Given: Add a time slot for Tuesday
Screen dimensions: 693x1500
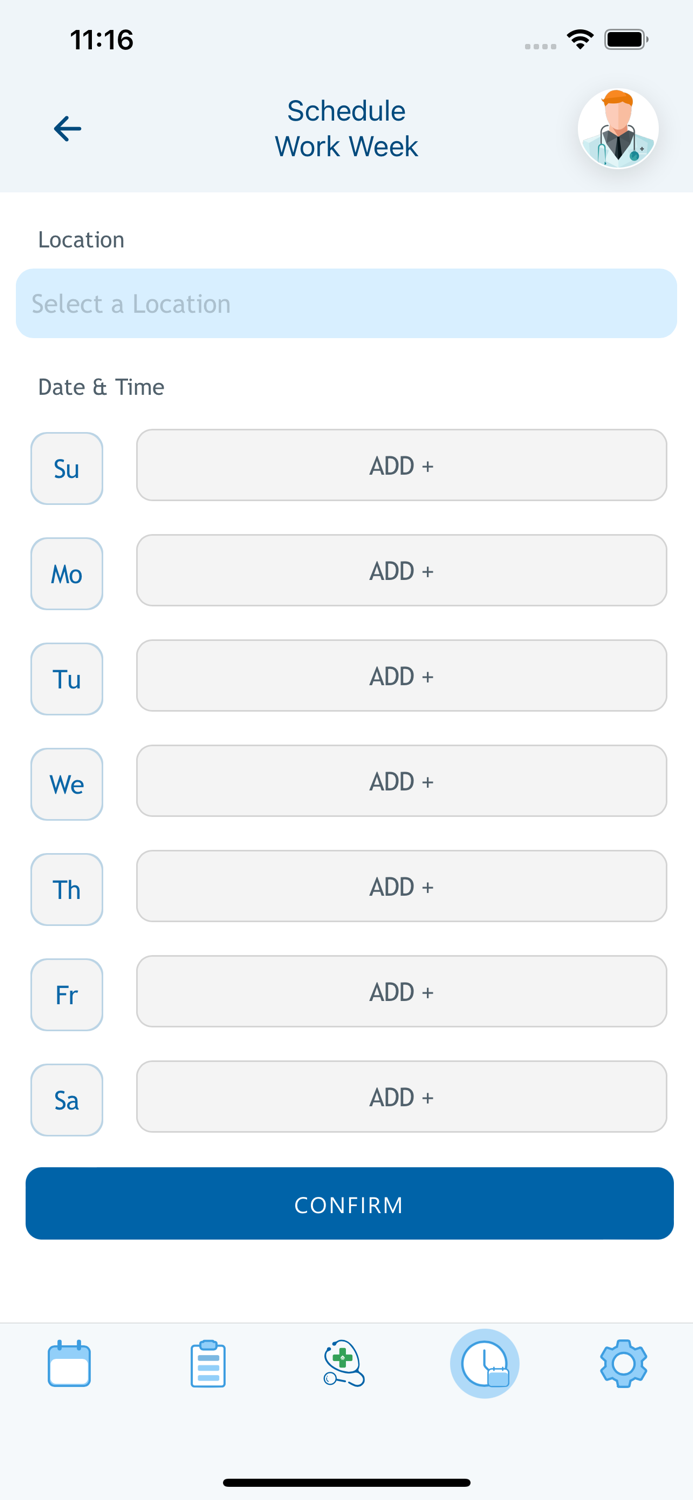Looking at the screenshot, I should (x=401, y=676).
